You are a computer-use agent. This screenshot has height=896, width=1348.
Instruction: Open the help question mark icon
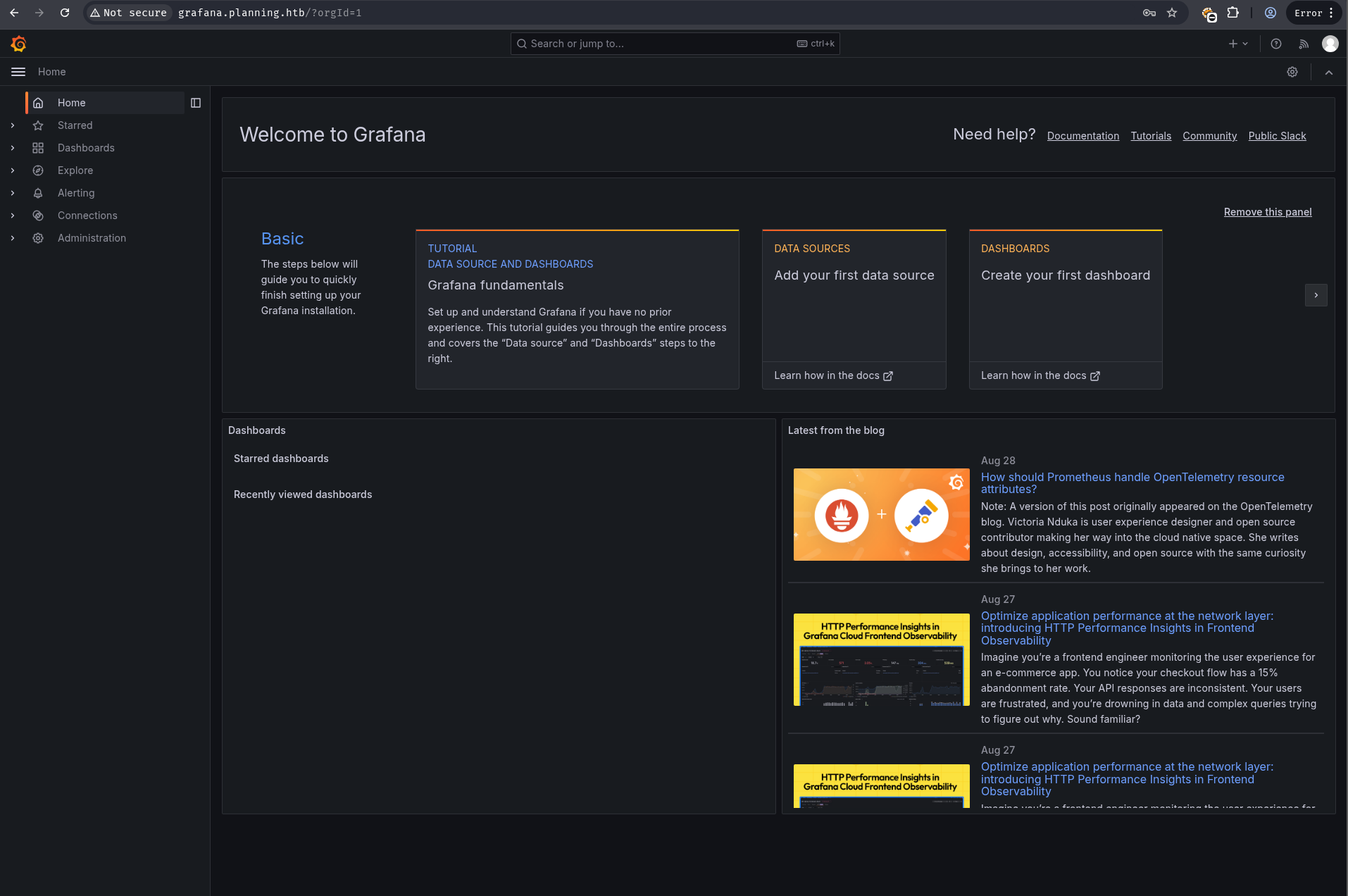(x=1275, y=44)
